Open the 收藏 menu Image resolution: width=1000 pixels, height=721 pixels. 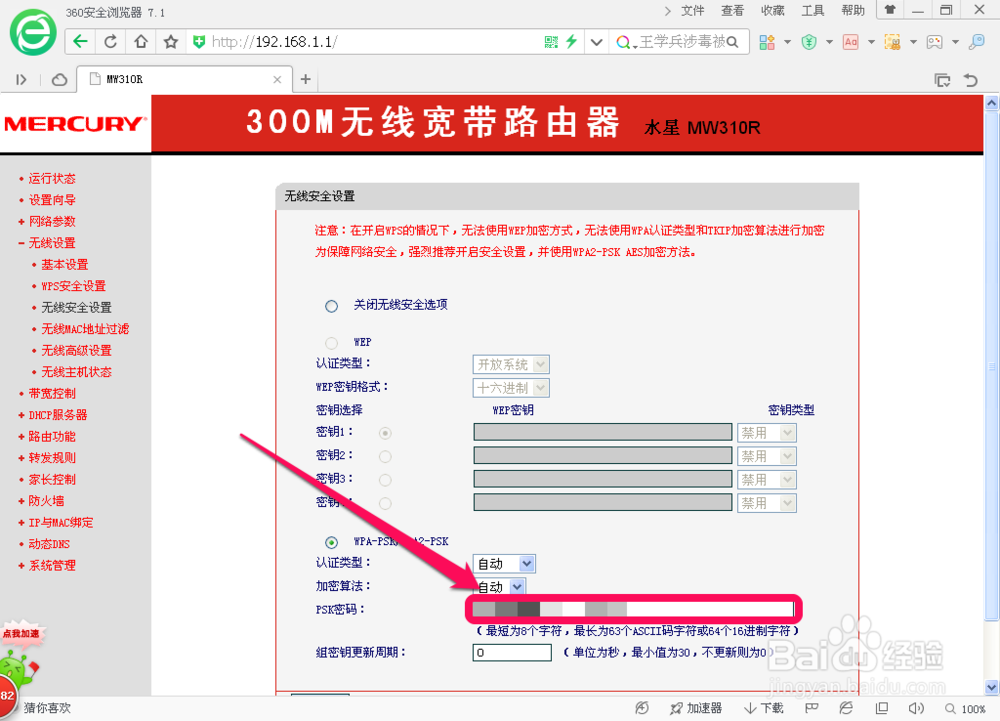[x=772, y=11]
